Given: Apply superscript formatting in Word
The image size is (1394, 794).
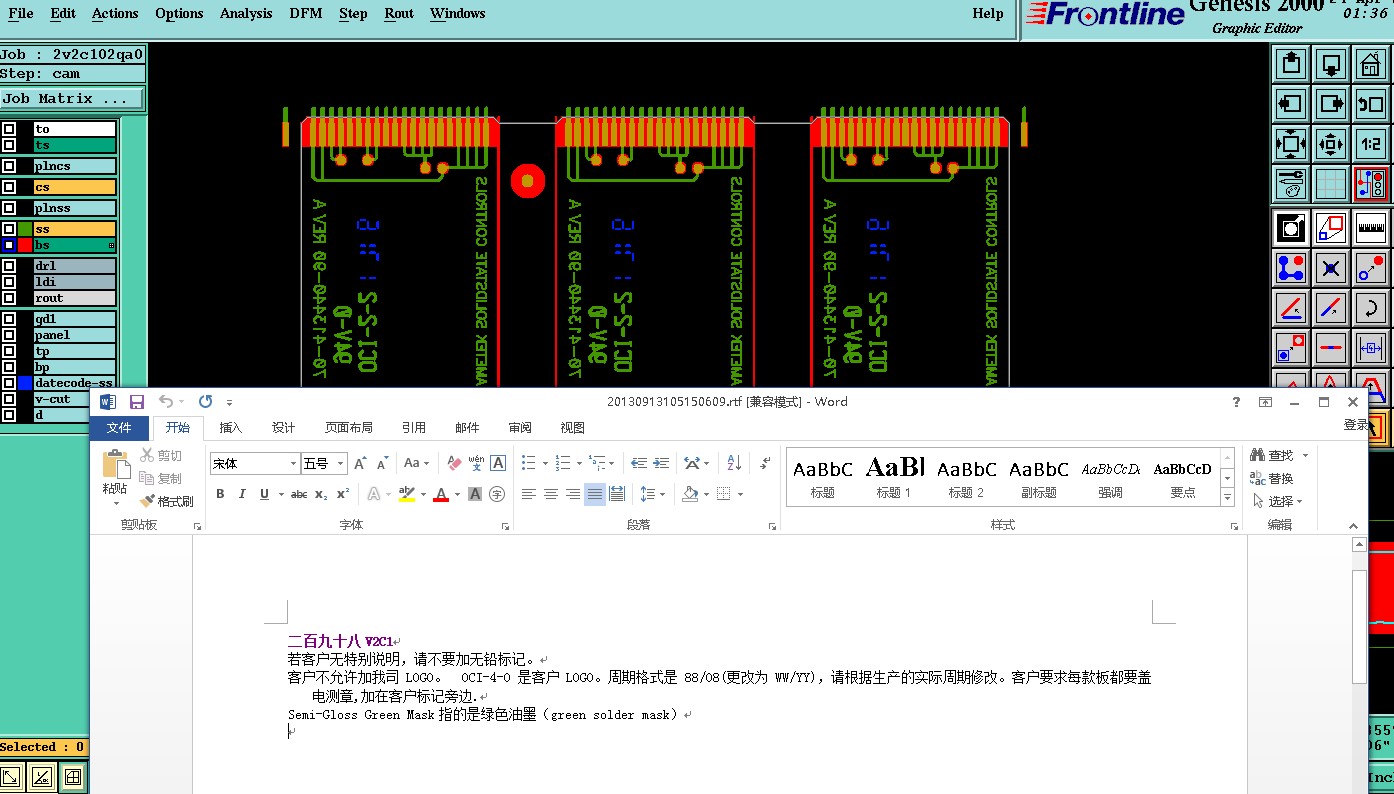Looking at the screenshot, I should (x=343, y=494).
